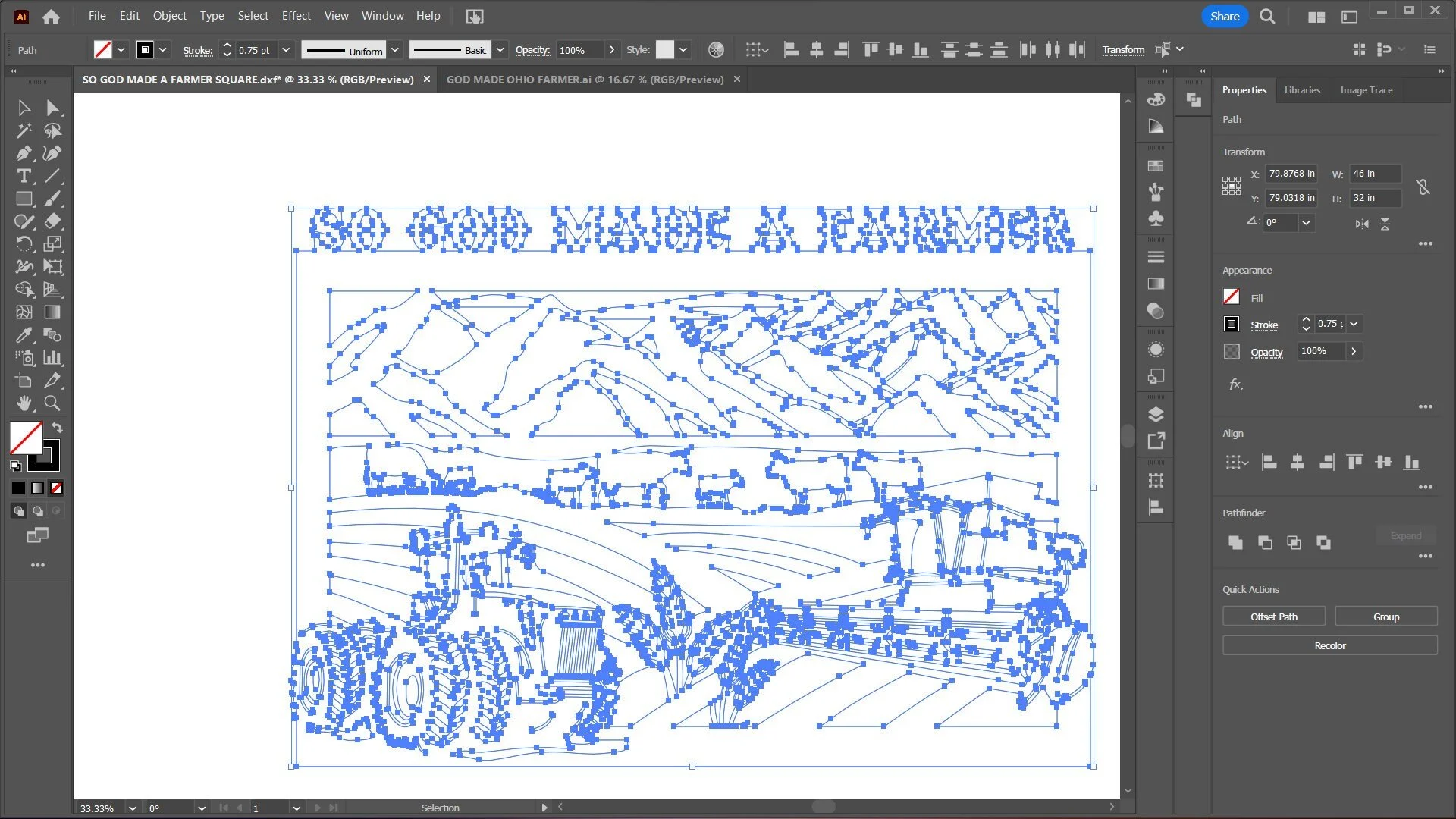Set color mode to None
Image resolution: width=1456 pixels, height=819 pixels.
point(57,488)
